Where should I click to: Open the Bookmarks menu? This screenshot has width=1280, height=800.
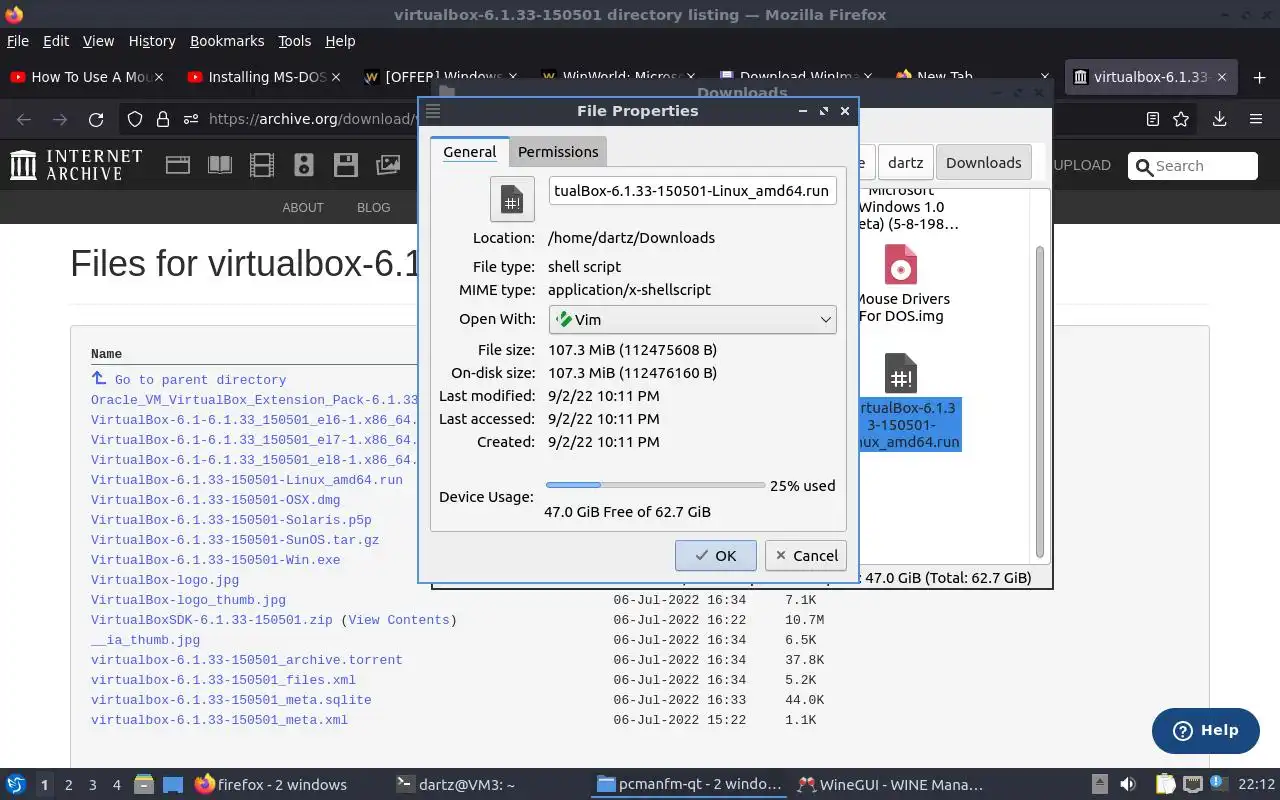pos(227,41)
